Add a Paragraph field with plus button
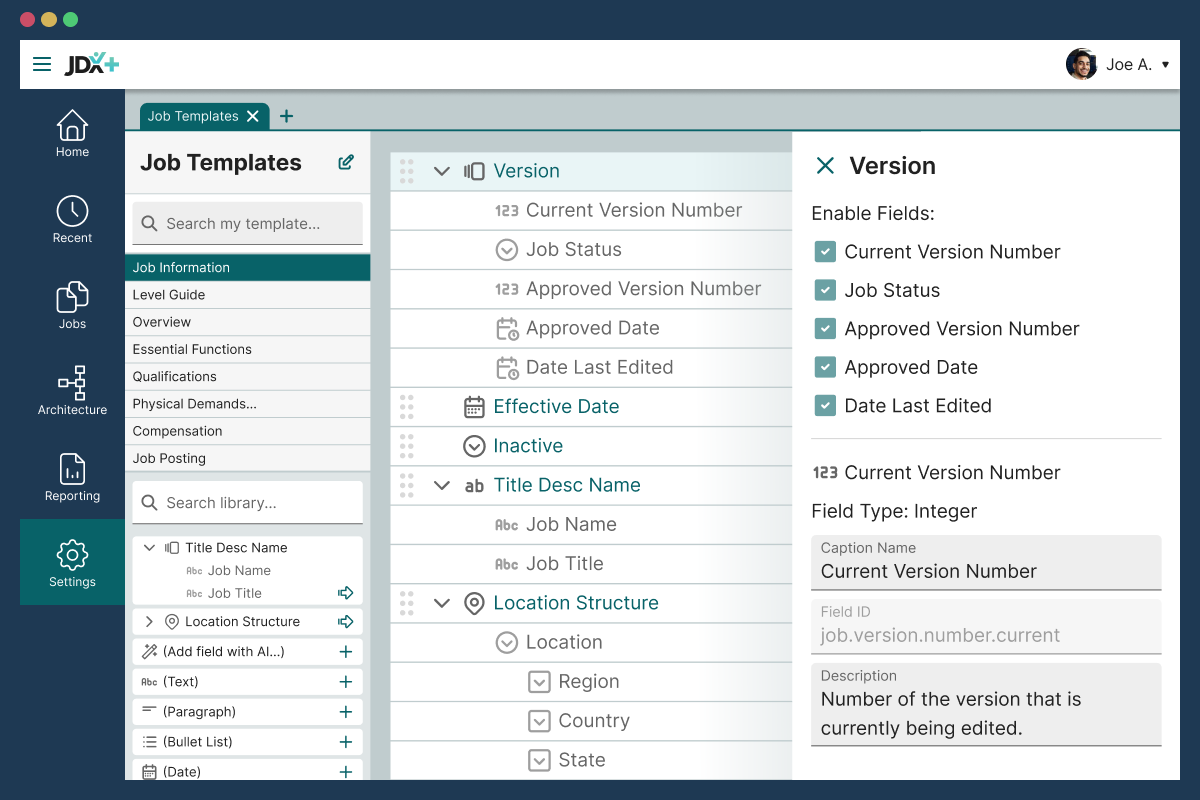 [346, 712]
